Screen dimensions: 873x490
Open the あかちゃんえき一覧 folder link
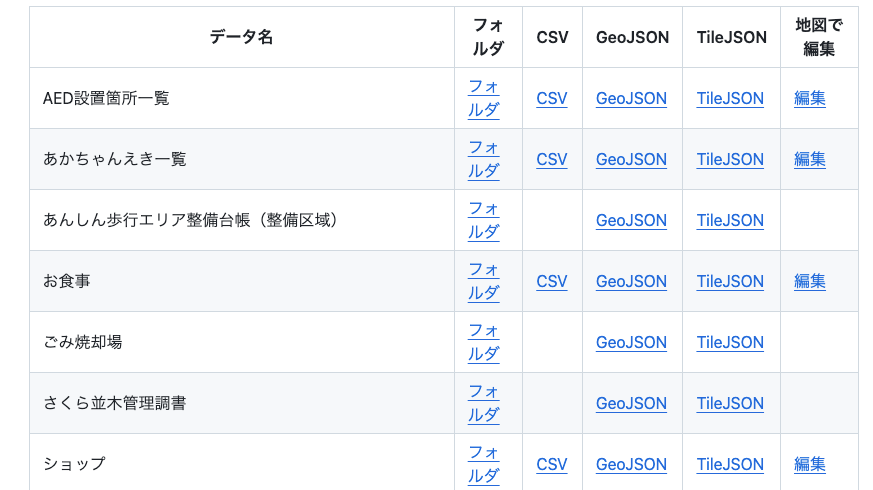pyautogui.click(x=484, y=159)
